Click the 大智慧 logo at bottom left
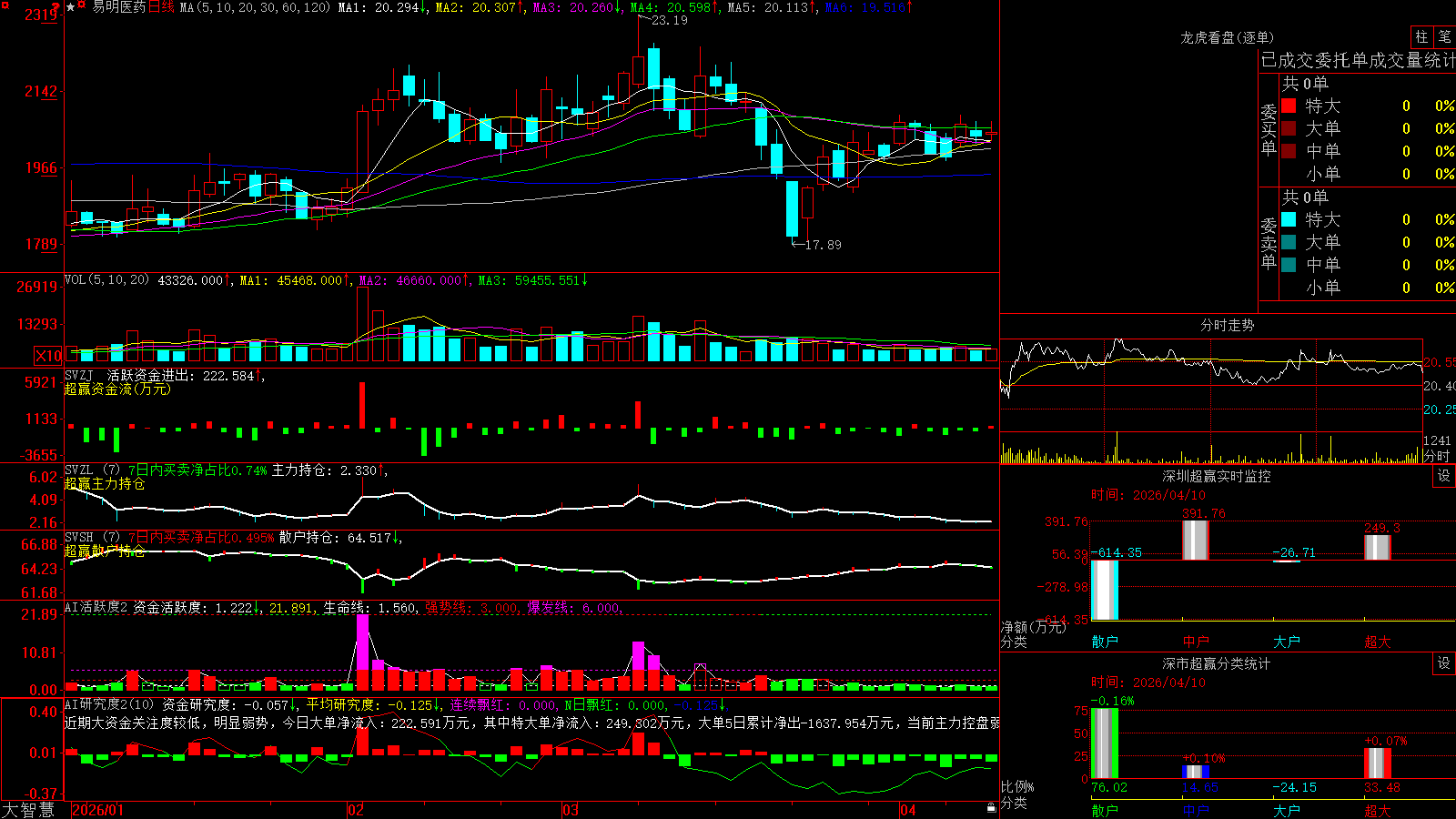Image resolution: width=1456 pixels, height=819 pixels. [x=28, y=810]
